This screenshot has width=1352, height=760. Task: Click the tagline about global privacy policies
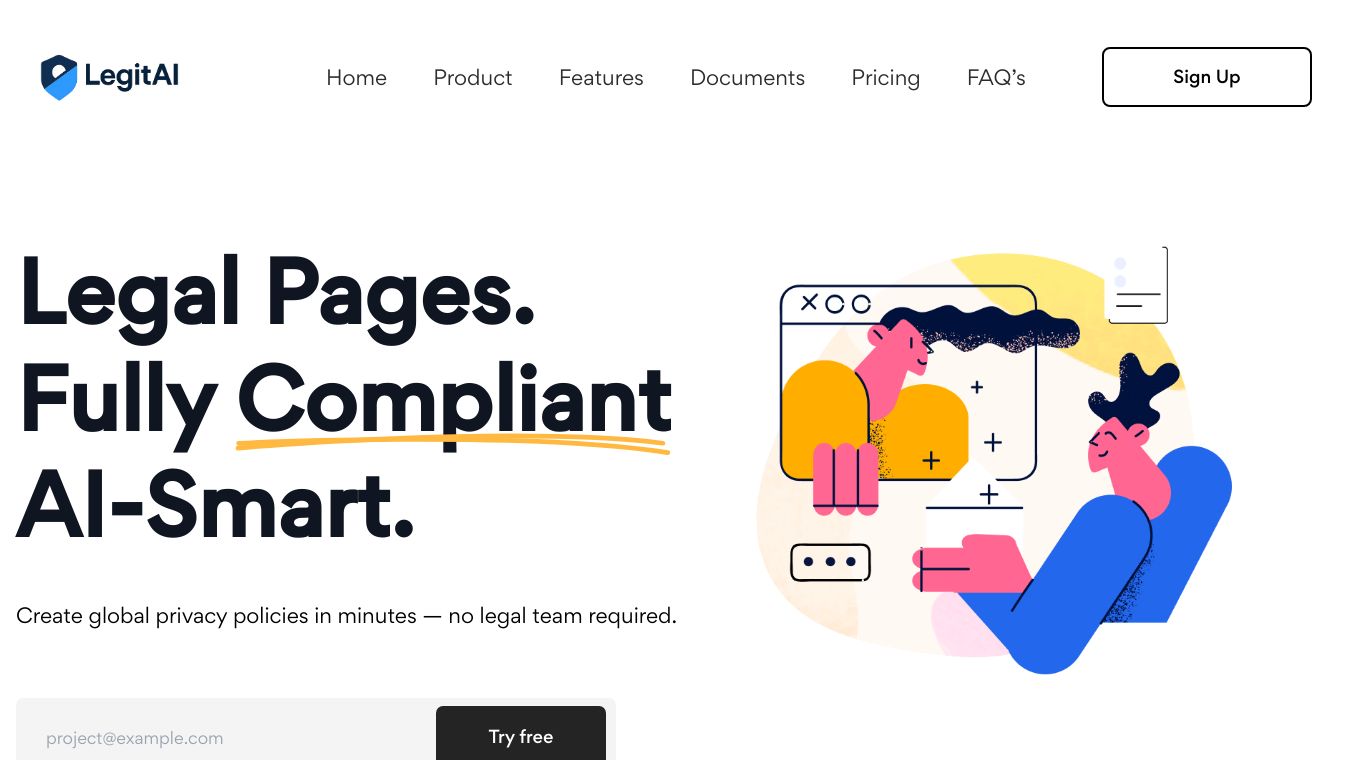[x=346, y=616]
